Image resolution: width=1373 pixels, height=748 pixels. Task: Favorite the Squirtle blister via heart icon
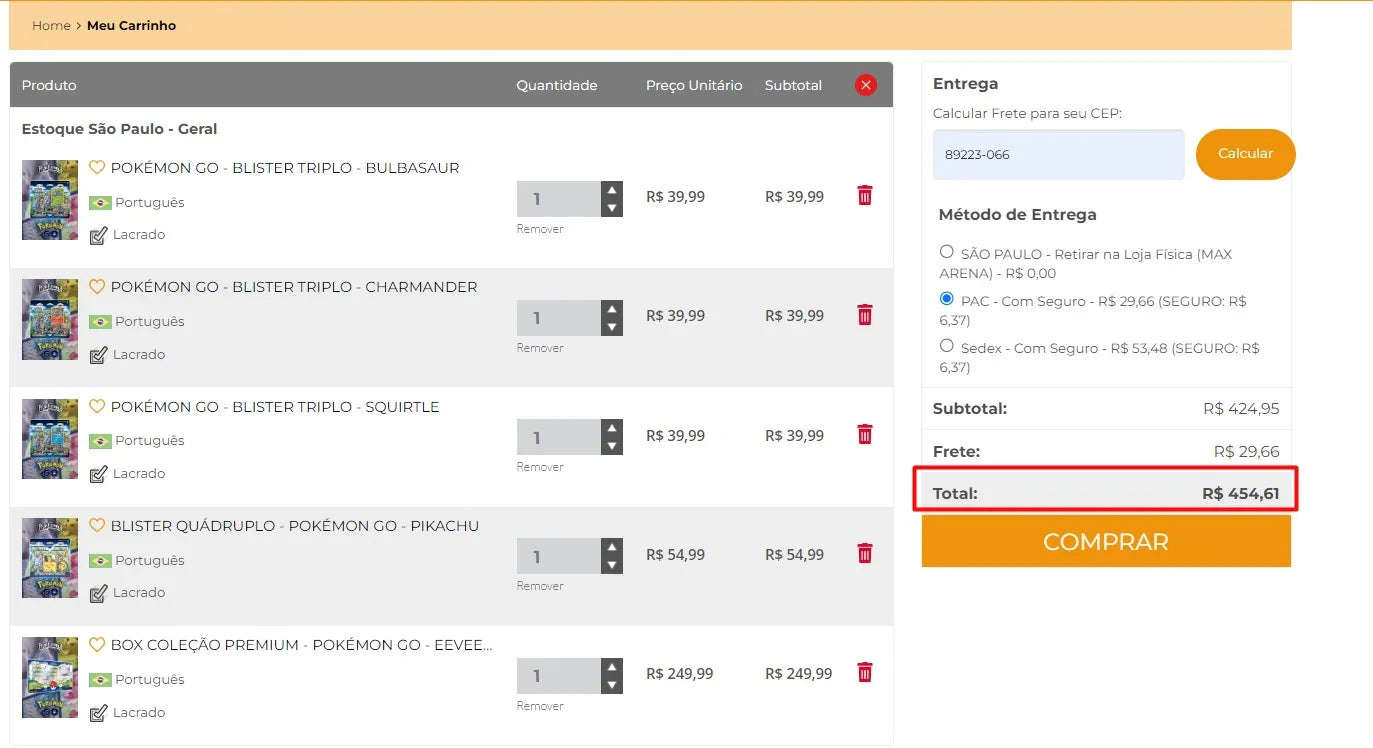[x=97, y=407]
